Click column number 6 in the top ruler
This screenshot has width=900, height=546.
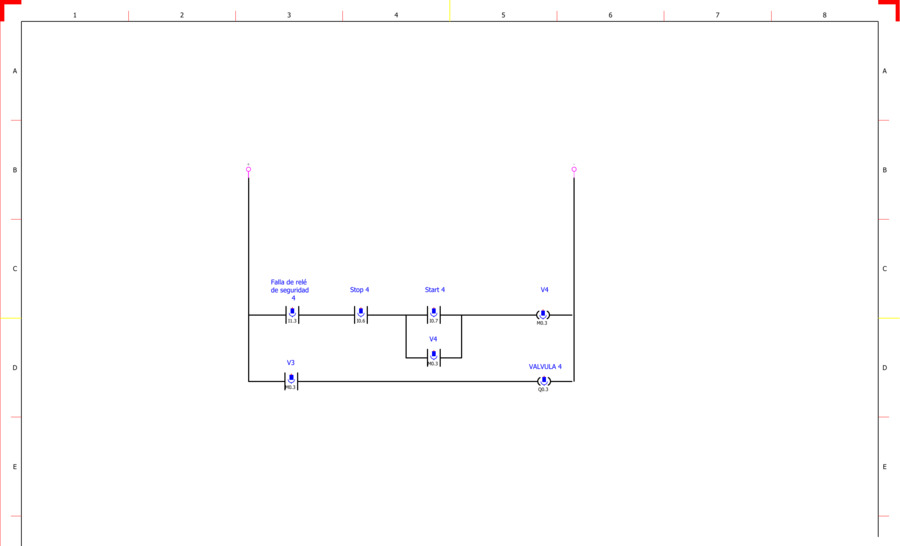610,15
